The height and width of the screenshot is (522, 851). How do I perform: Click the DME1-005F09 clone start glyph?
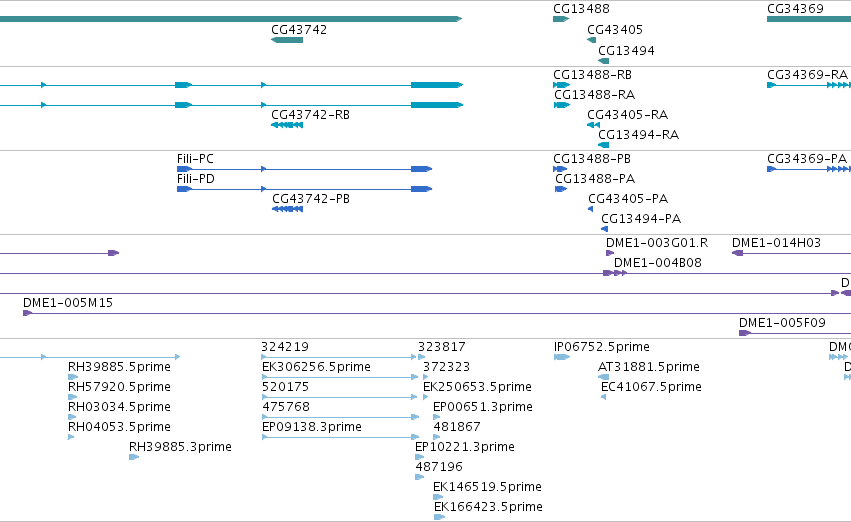click(745, 333)
